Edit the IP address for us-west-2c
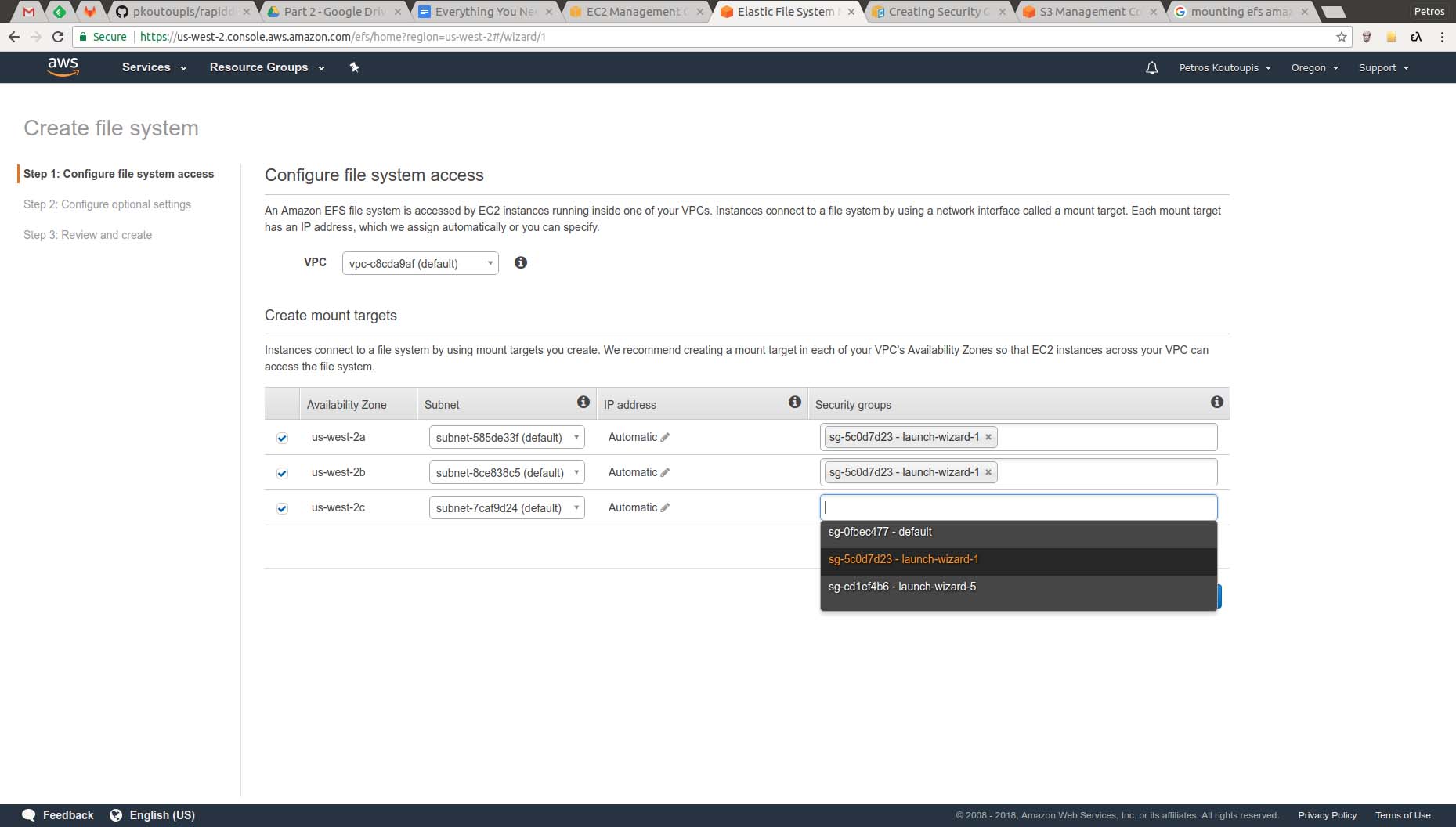Image resolution: width=1456 pixels, height=827 pixels. point(665,507)
